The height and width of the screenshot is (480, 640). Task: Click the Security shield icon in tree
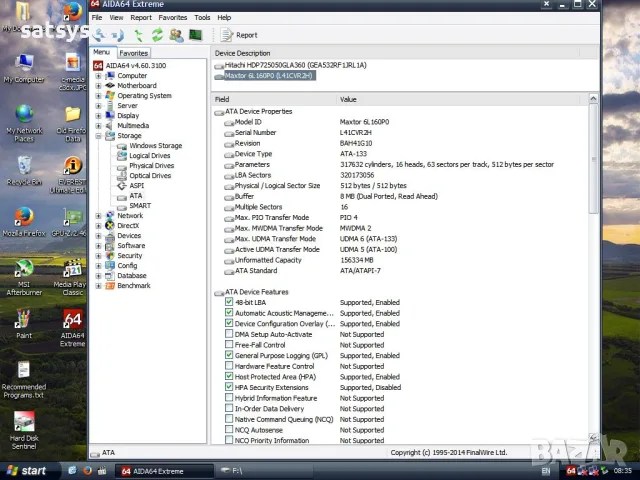pyautogui.click(x=110, y=256)
